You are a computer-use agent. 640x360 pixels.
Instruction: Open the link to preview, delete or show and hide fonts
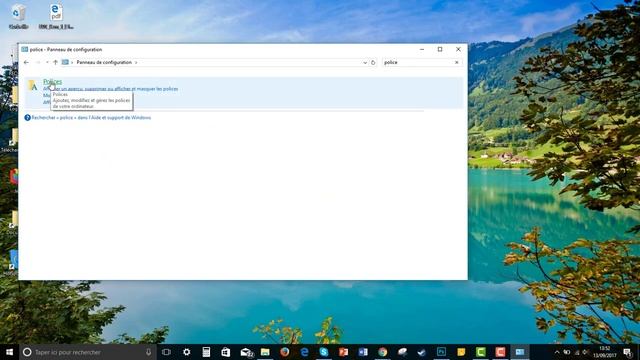click(111, 89)
